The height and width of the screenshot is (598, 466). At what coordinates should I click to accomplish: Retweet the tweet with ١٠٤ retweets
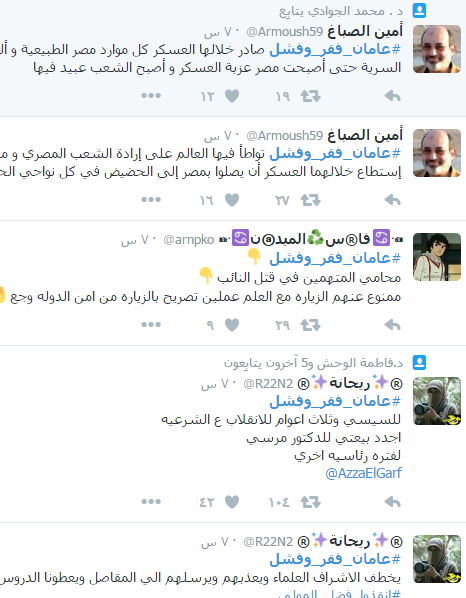(310, 502)
